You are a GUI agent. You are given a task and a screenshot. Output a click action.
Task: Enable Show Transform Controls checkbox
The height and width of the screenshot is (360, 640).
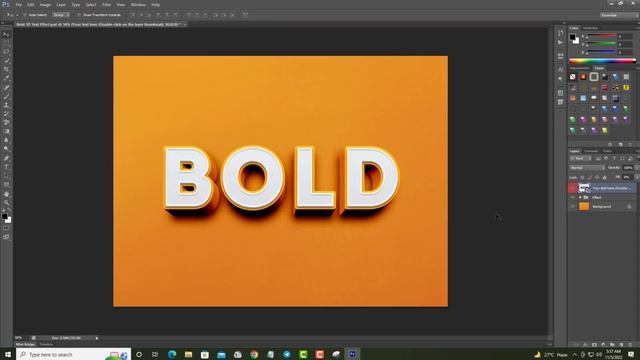[79, 15]
